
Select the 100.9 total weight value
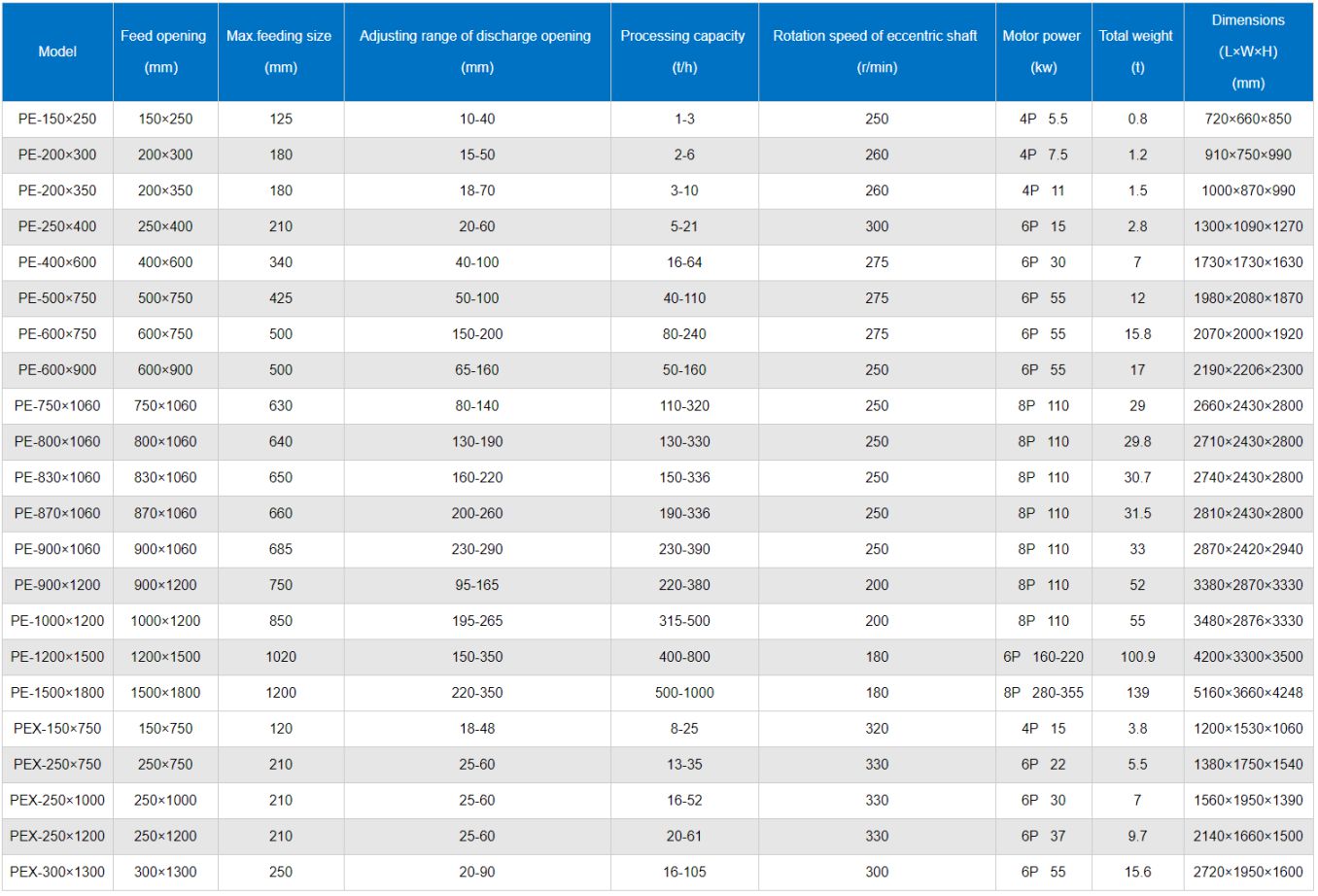pyautogui.click(x=1137, y=657)
